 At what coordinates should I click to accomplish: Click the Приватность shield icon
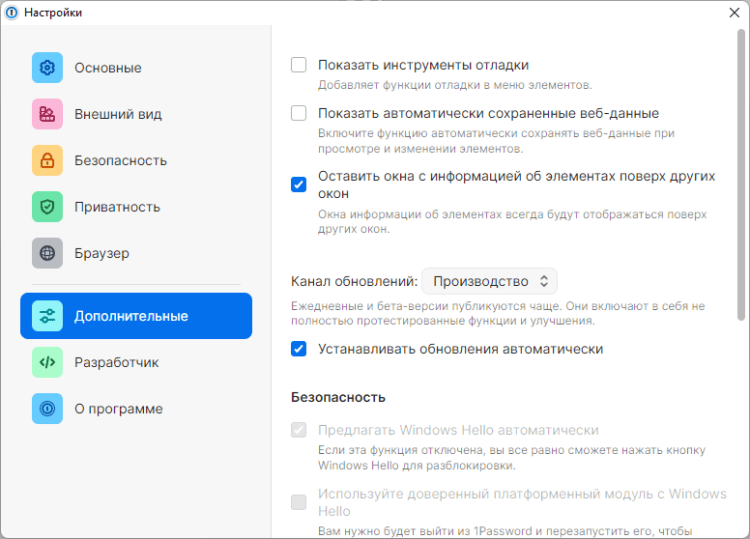47,207
